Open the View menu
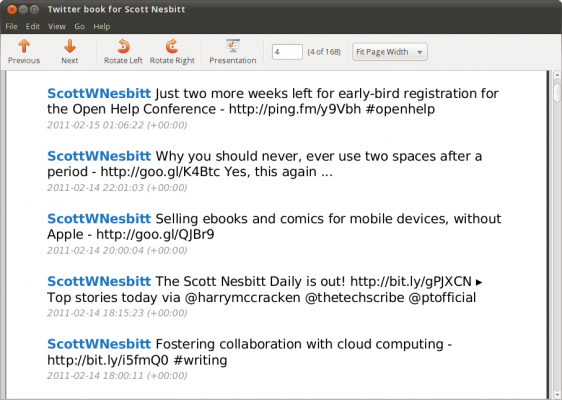Screen dimensions: 562x400 point(57,26)
